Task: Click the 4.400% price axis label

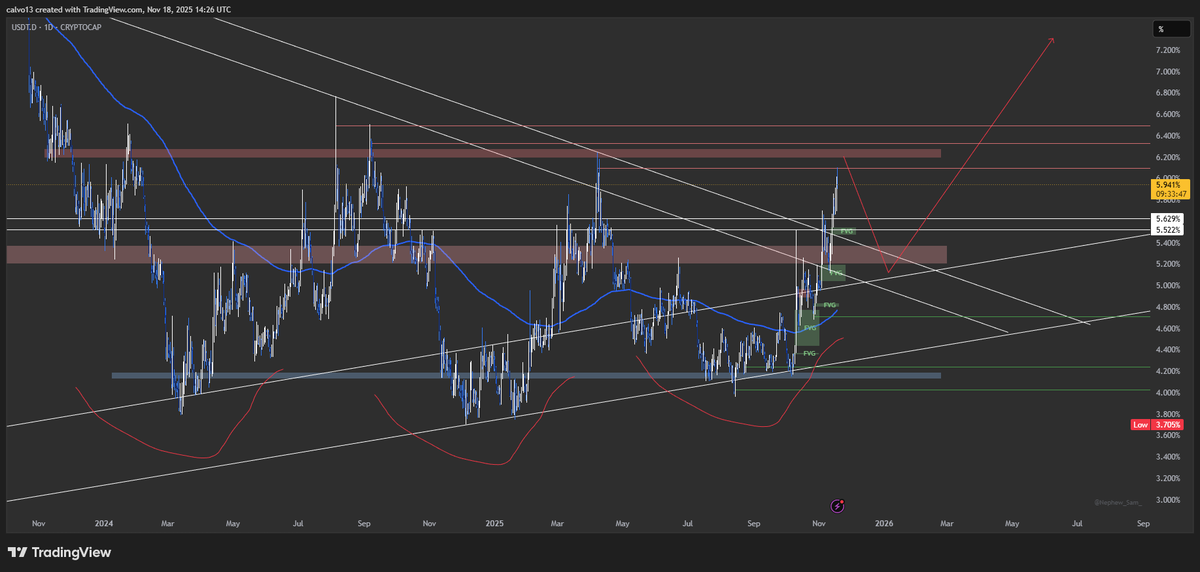Action: coord(1167,350)
